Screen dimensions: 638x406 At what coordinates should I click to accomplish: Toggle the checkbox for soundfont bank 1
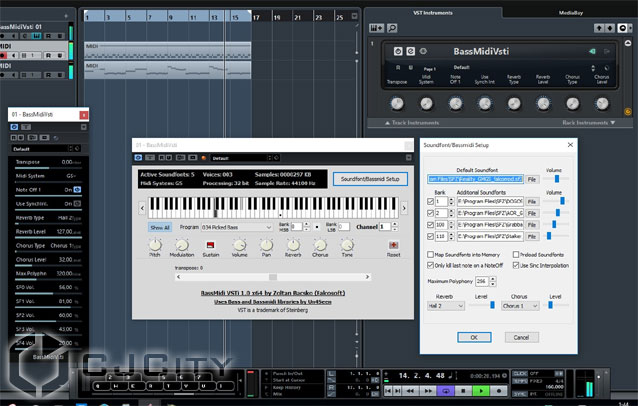coord(430,201)
